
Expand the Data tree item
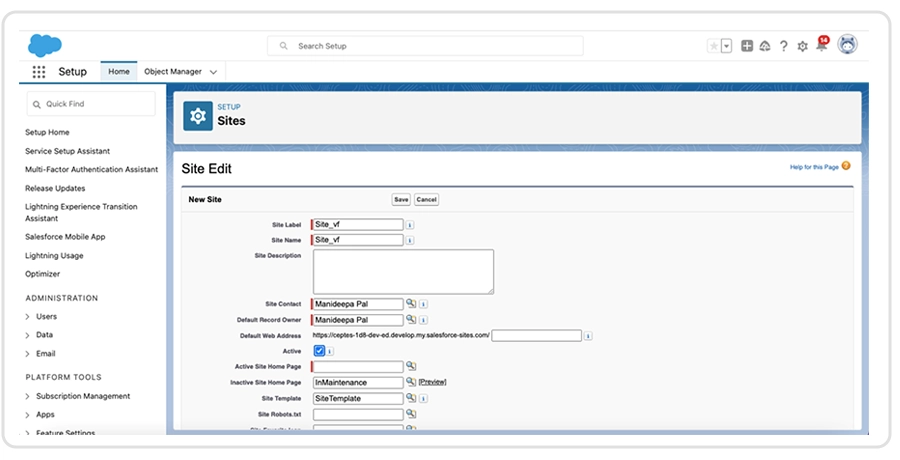tap(27, 335)
